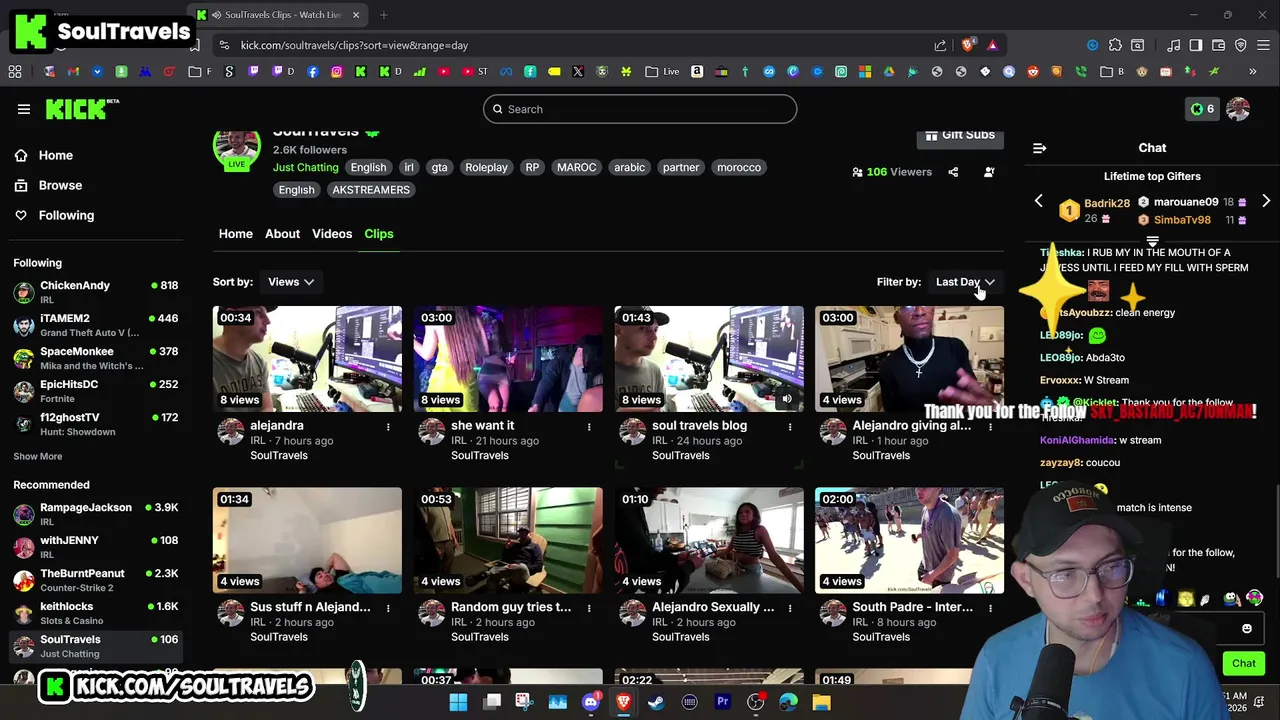The image size is (1280, 720).
Task: Open RampageJackson in Recommended list
Action: pyautogui.click(x=96, y=514)
